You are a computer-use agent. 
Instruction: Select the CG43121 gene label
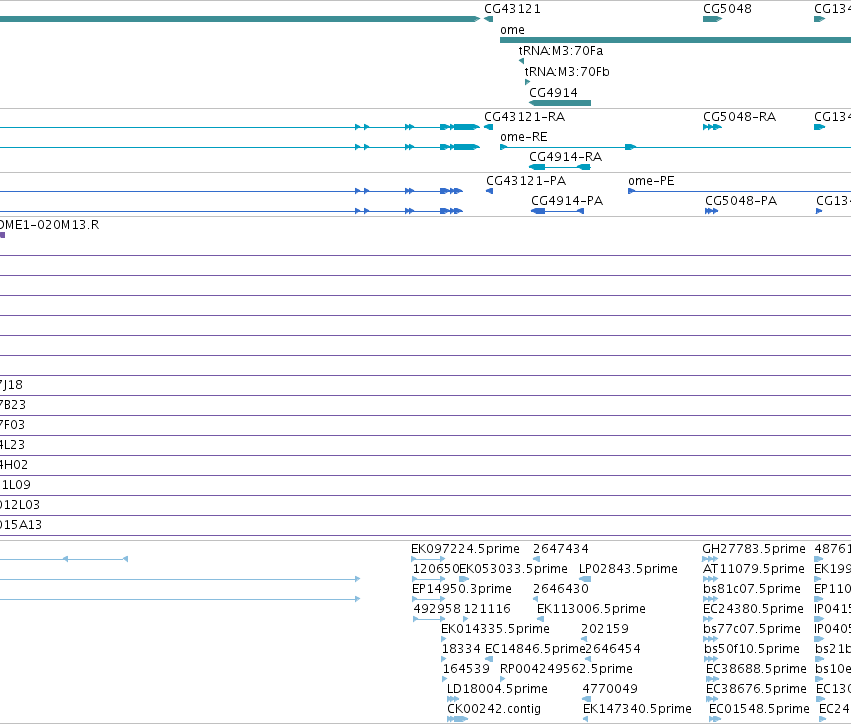coord(512,9)
